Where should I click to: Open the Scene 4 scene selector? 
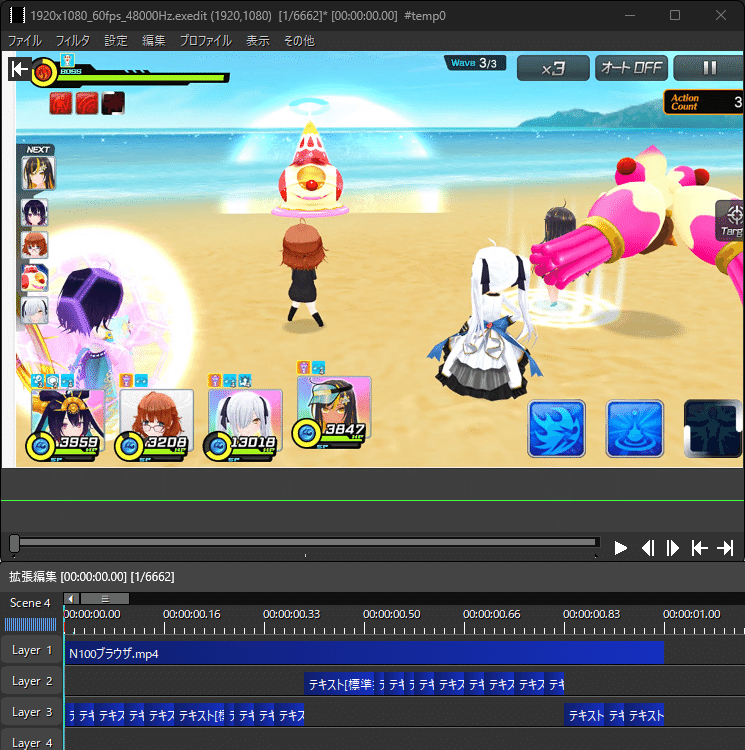coord(30,603)
